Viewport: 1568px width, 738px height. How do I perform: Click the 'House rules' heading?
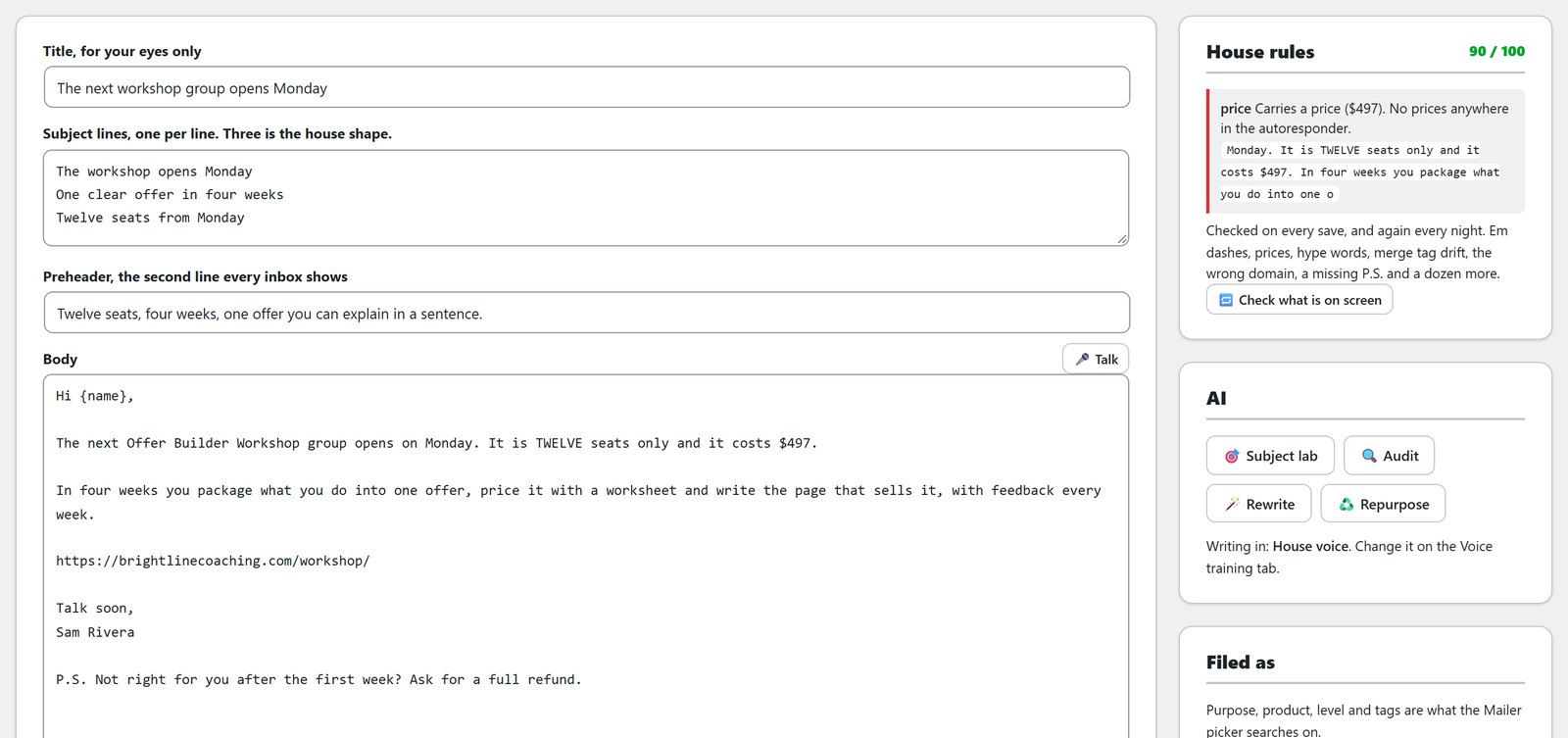coord(1260,52)
